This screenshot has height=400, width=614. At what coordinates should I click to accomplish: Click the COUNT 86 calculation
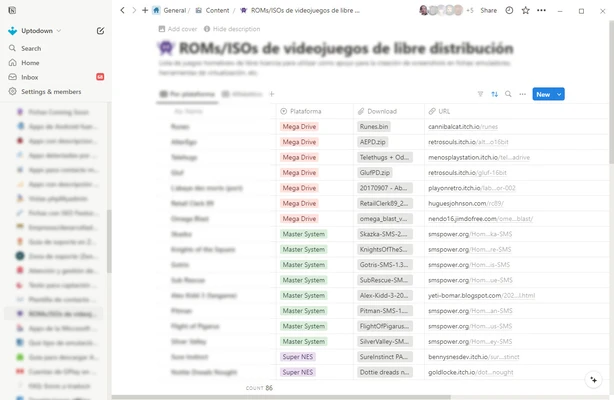coord(259,388)
